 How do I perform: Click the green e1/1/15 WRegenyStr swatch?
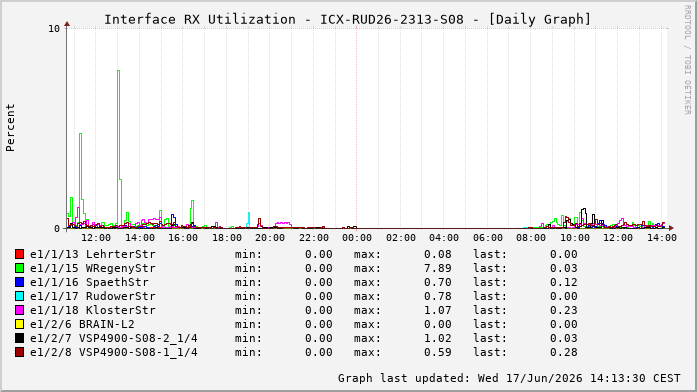[19, 268]
